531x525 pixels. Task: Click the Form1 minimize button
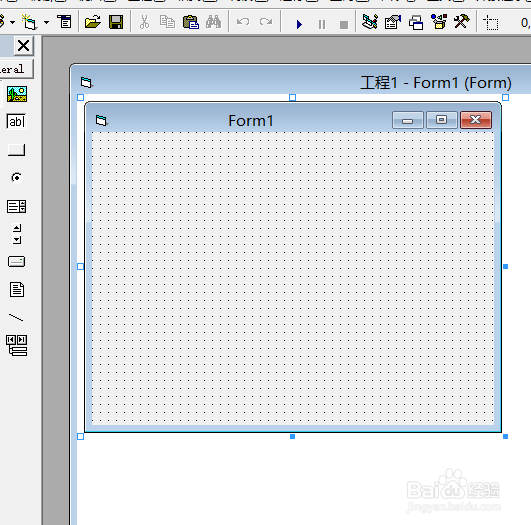tap(408, 120)
